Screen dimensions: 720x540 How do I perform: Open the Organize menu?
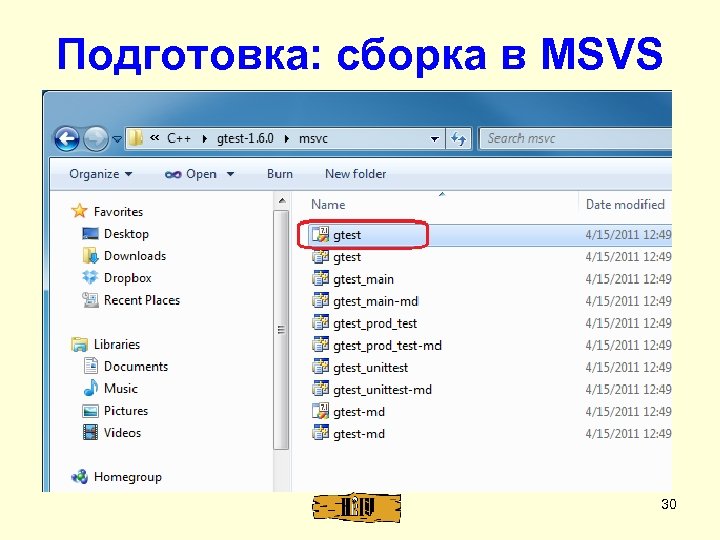[101, 174]
